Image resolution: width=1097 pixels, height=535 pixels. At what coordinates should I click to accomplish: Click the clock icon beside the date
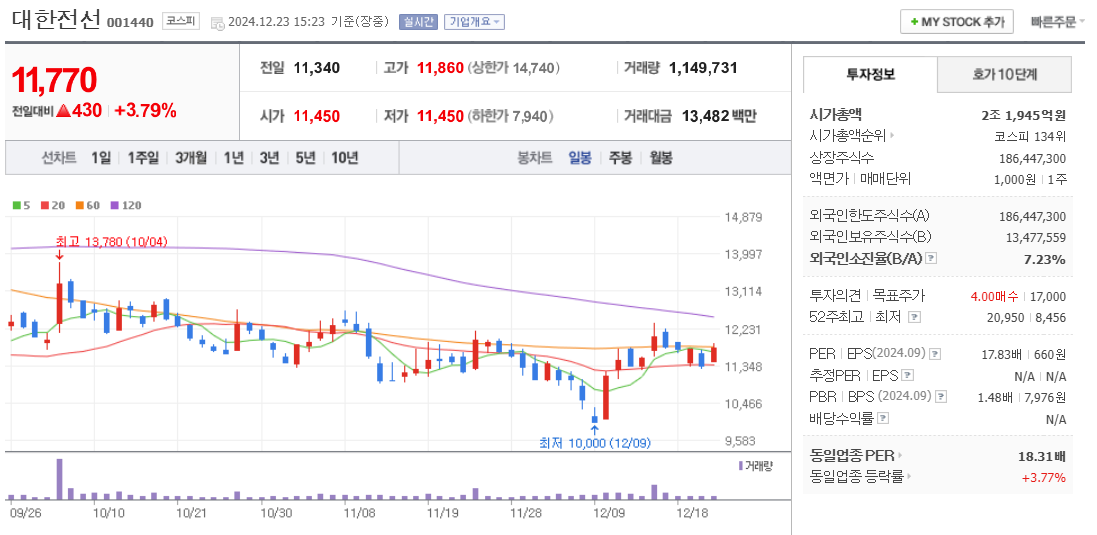218,22
